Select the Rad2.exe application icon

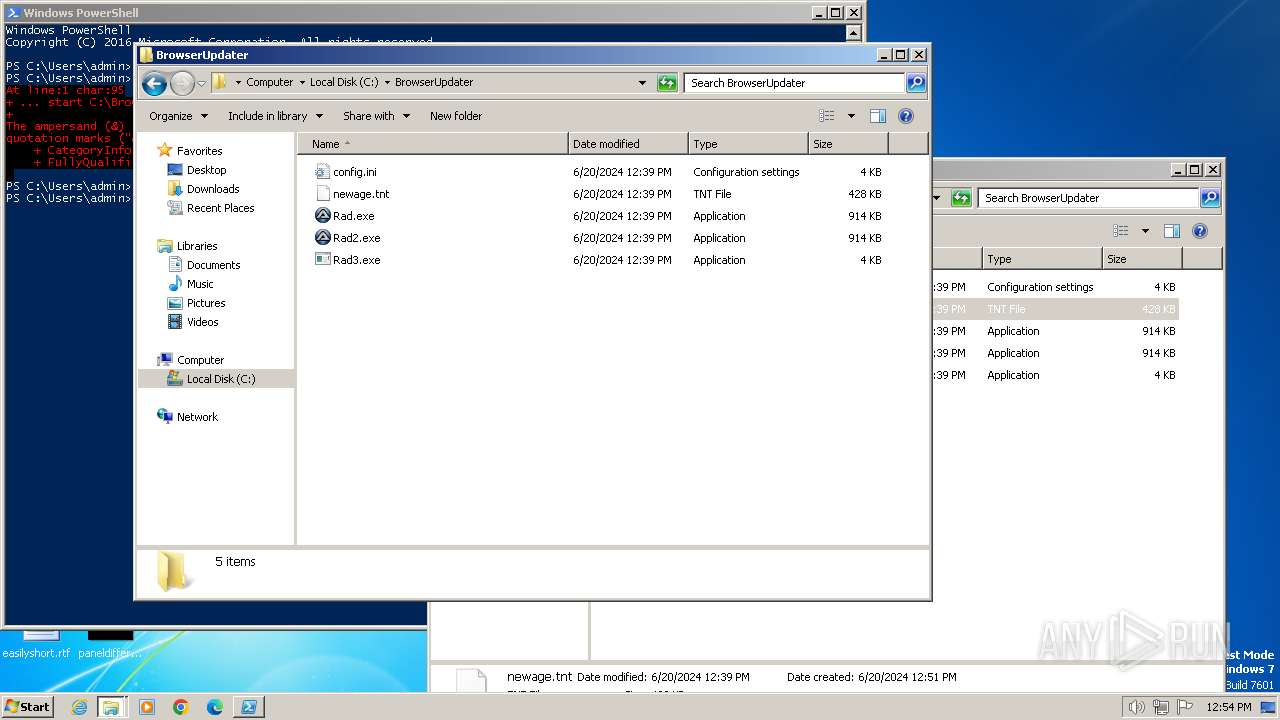[322, 238]
